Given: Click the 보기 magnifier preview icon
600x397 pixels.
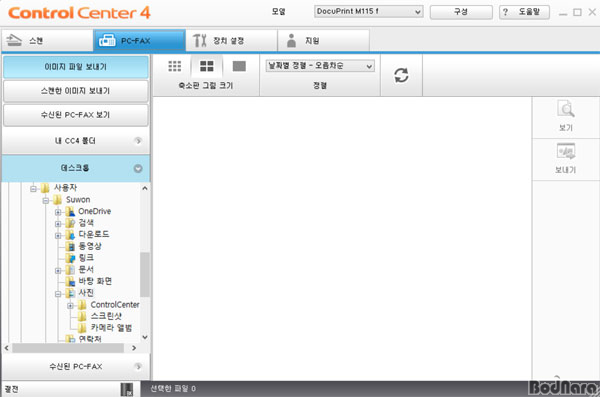Looking at the screenshot, I should coord(566,109).
